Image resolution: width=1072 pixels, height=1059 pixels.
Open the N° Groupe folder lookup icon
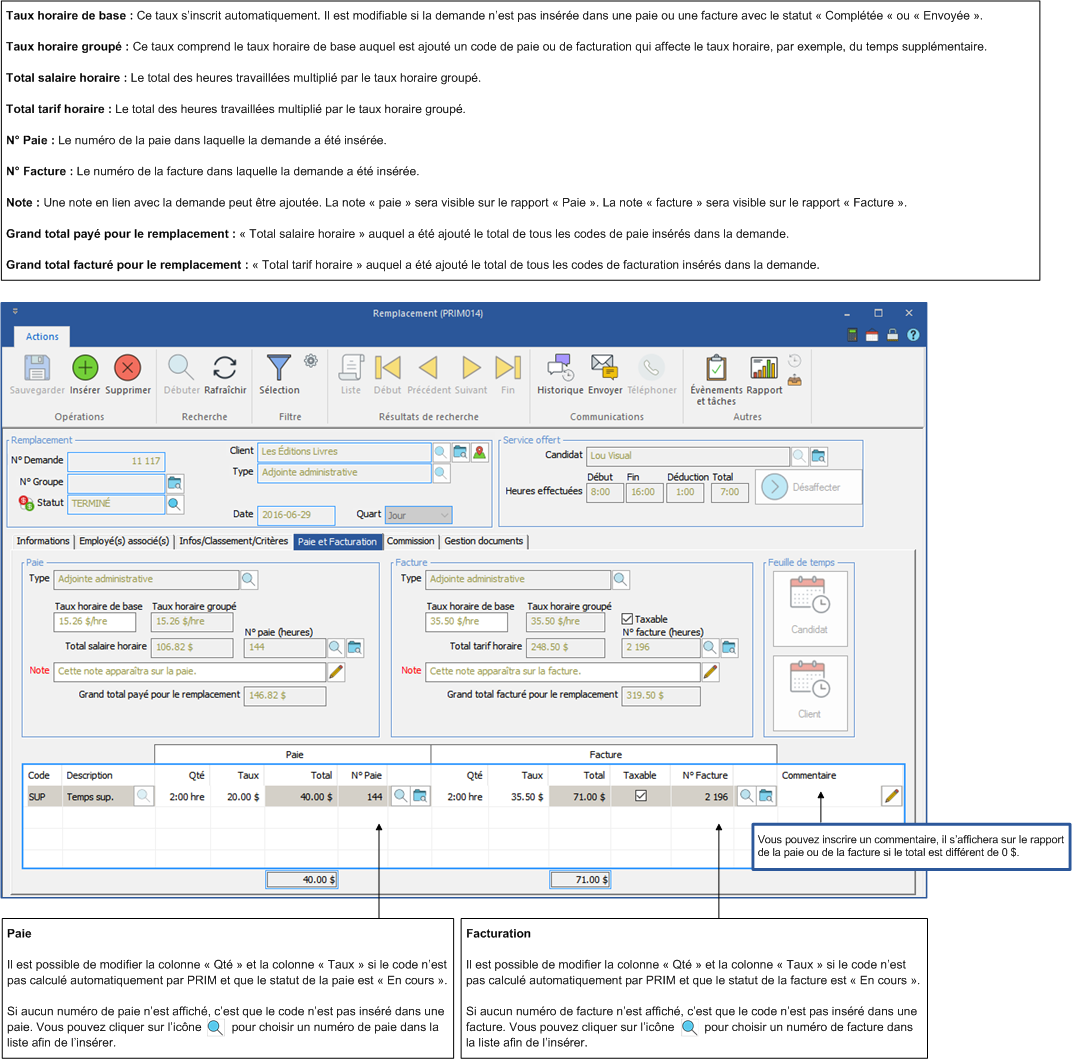[x=175, y=483]
